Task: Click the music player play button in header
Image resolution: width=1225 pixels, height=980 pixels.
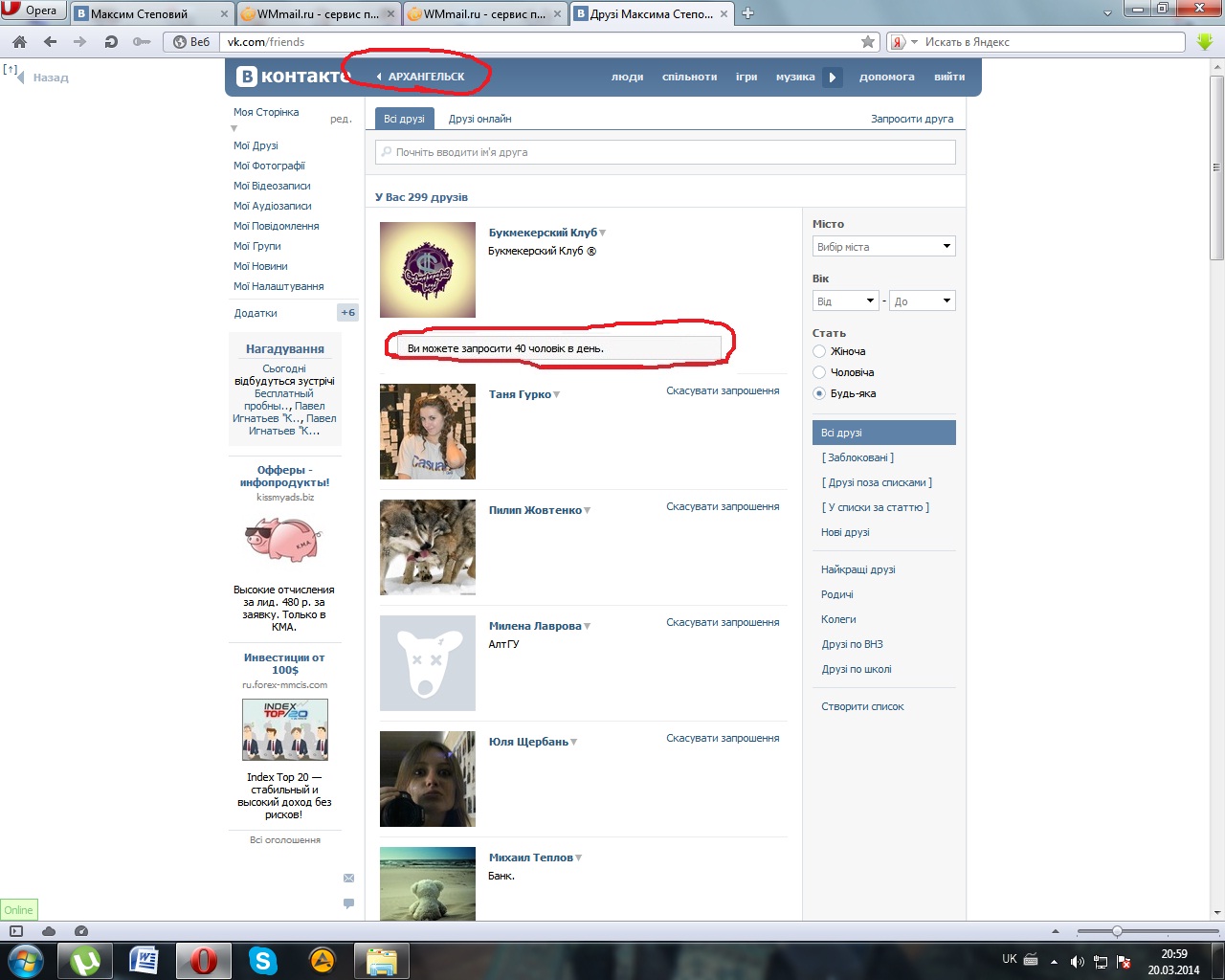Action: (x=833, y=77)
